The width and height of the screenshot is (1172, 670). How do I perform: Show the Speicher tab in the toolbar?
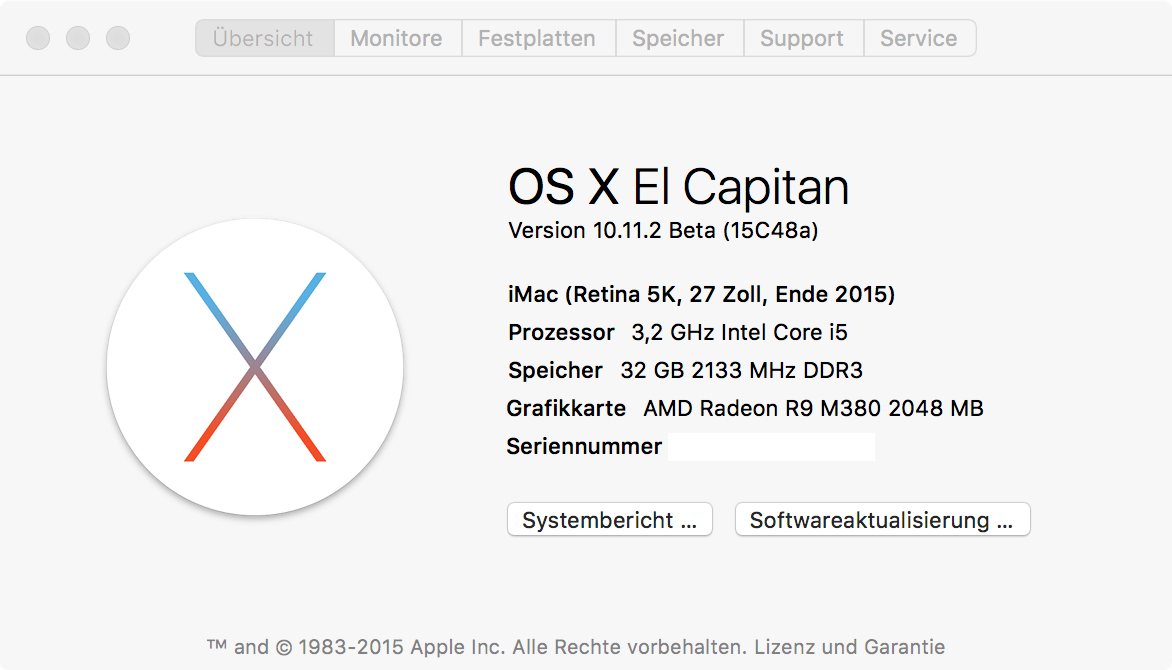pos(678,39)
